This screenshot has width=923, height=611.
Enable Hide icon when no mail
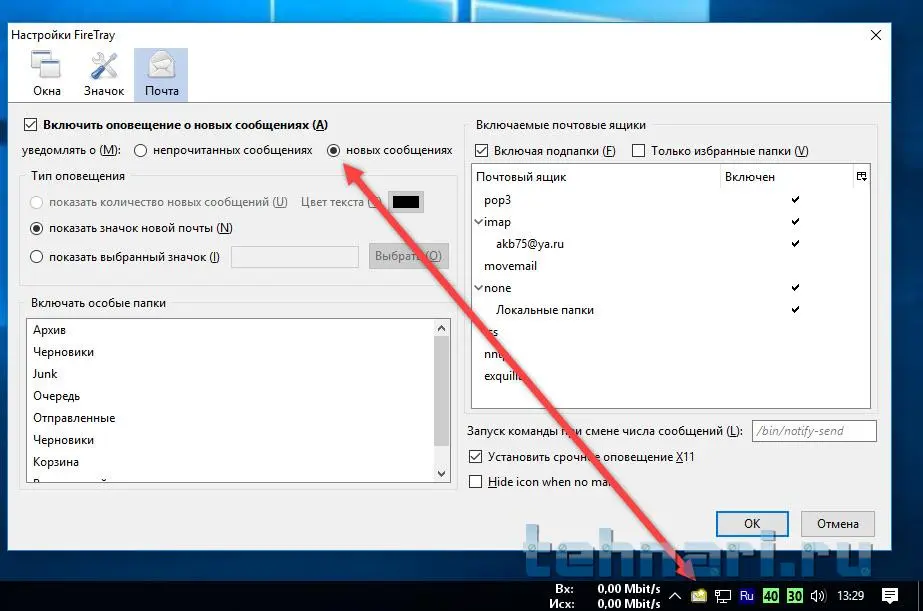coord(475,482)
